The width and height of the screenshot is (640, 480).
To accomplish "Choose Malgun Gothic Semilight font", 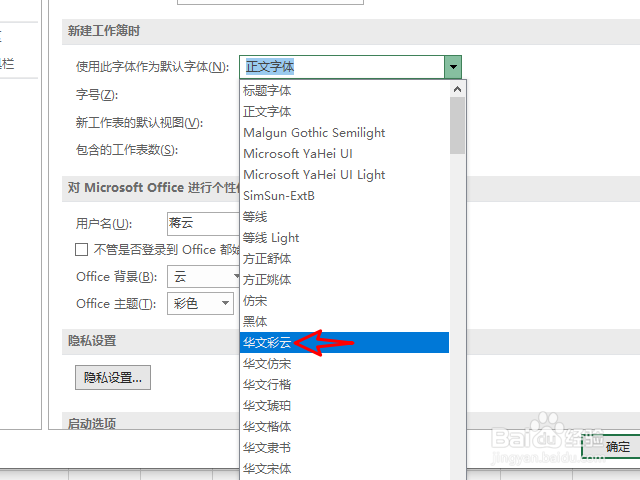I will tap(344, 133).
